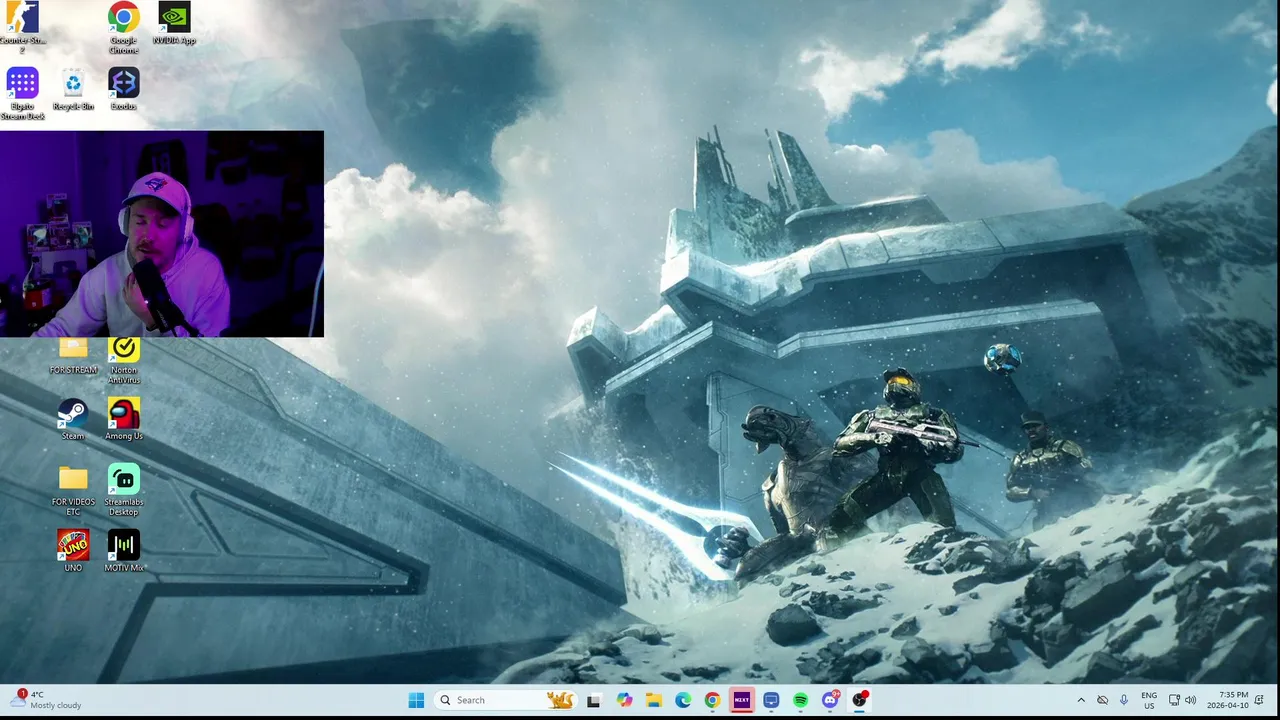1280x720 pixels.
Task: Click the microphone tray indicator
Action: (x=1124, y=700)
